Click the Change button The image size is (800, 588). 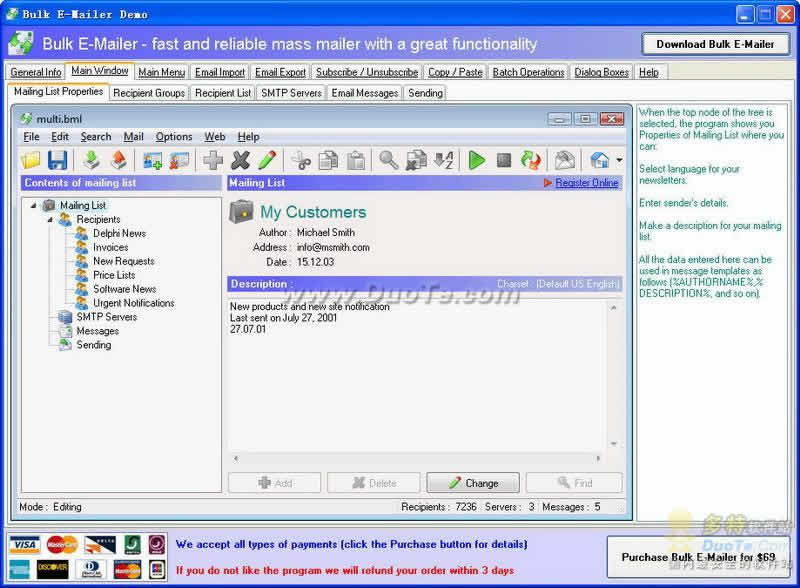[x=473, y=483]
